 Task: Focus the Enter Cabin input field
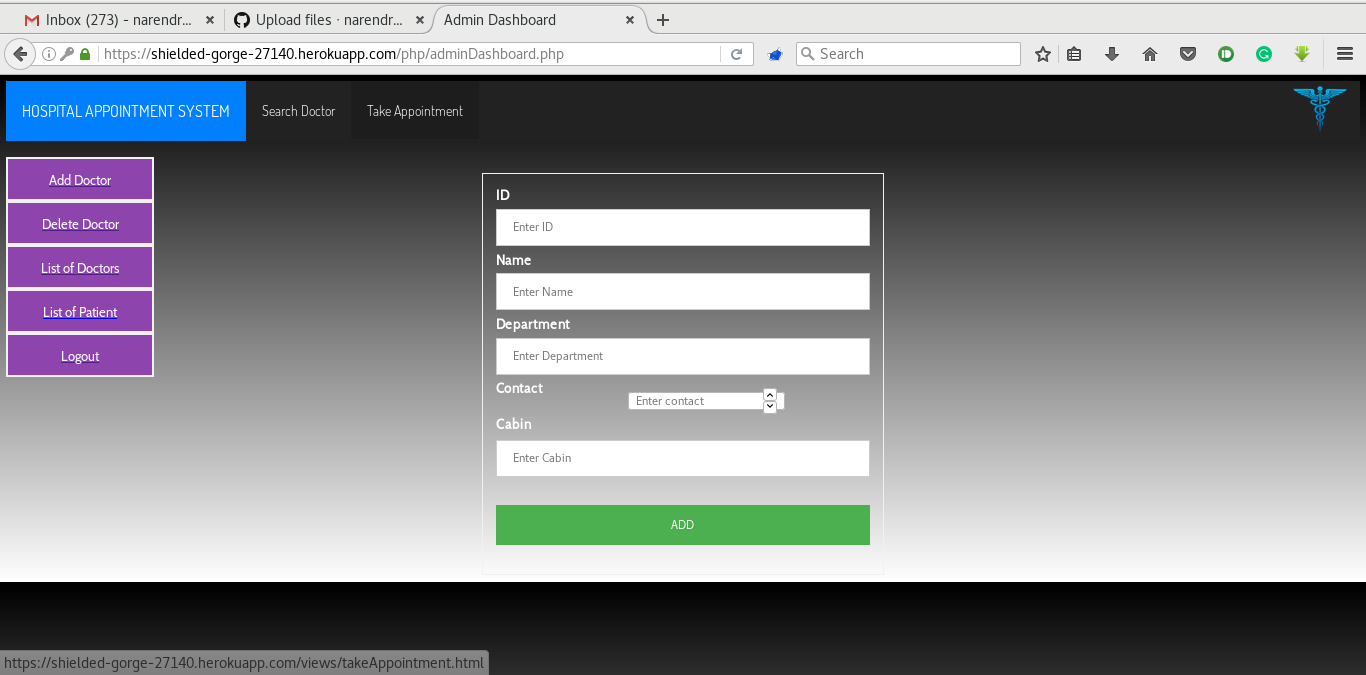(683, 458)
